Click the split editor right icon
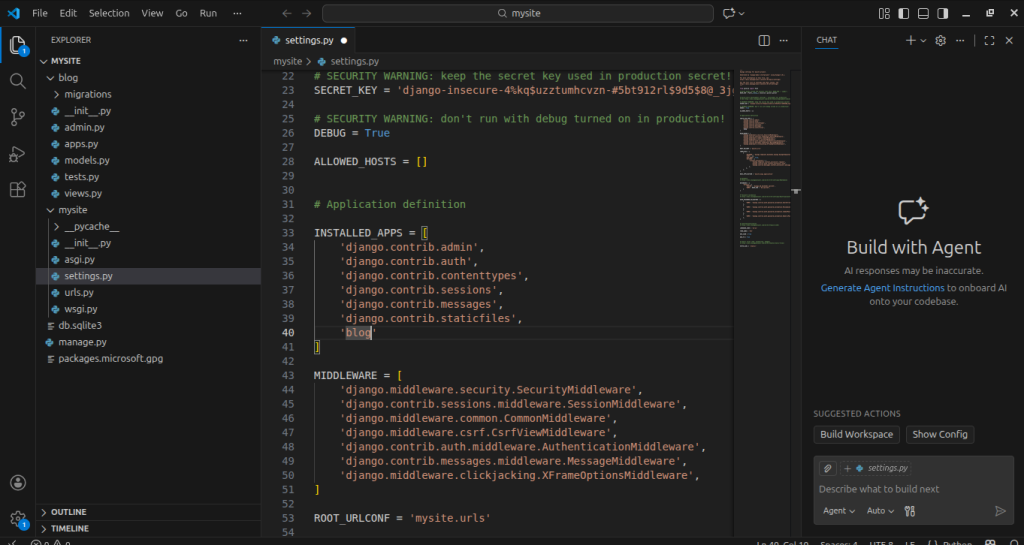The image size is (1024, 545). [764, 40]
